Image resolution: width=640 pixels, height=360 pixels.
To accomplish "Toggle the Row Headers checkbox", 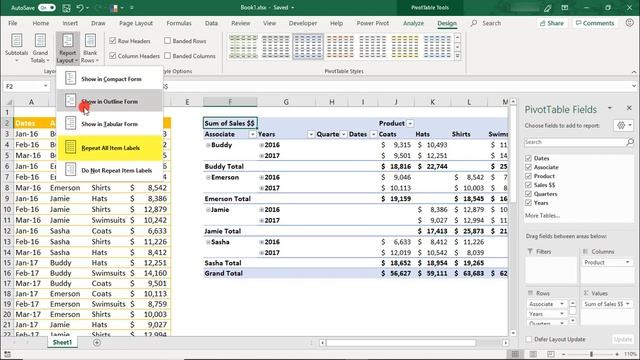I will tap(113, 41).
